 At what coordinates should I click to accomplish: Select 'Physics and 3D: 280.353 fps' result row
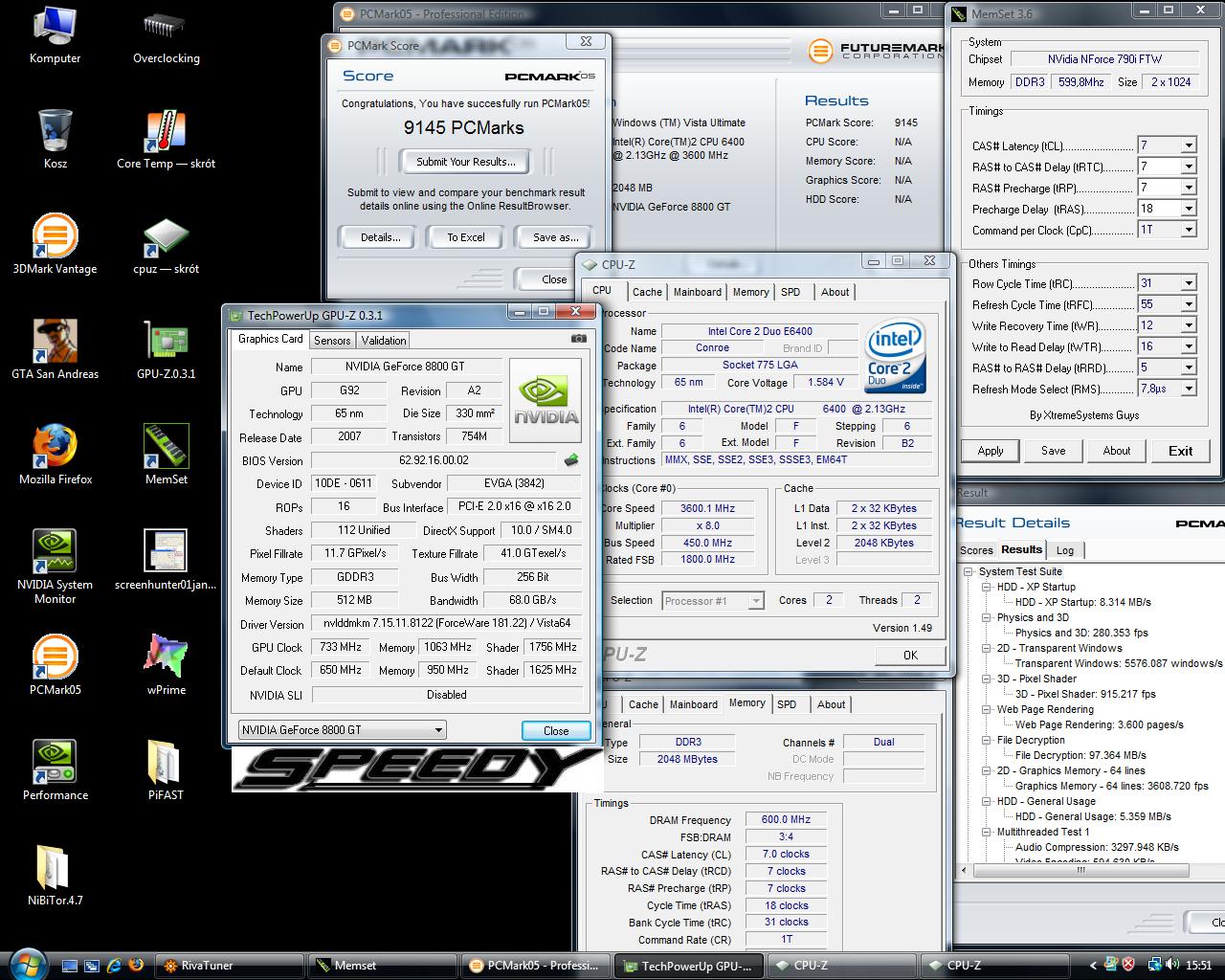click(x=1081, y=633)
